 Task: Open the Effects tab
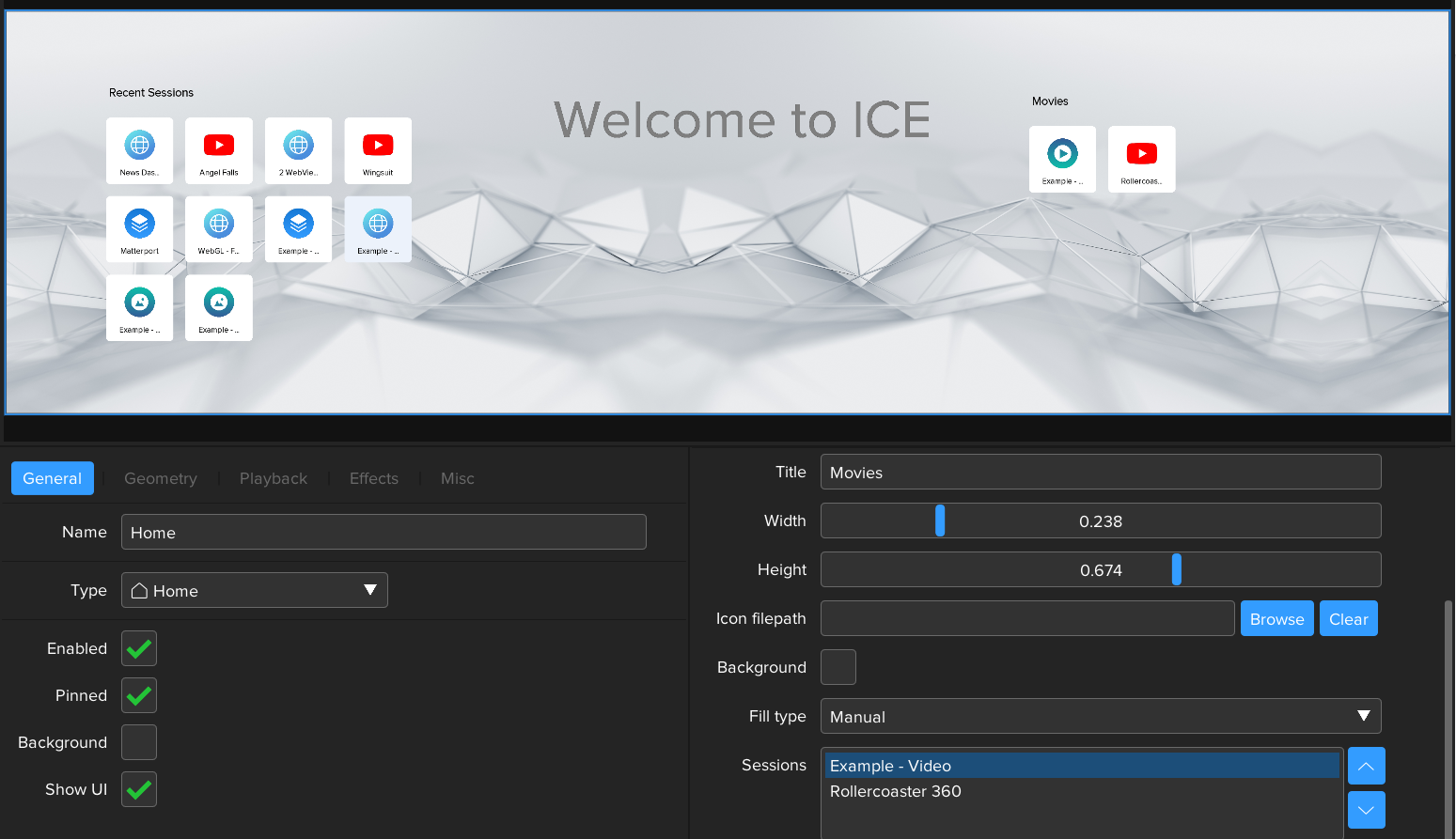click(x=374, y=478)
